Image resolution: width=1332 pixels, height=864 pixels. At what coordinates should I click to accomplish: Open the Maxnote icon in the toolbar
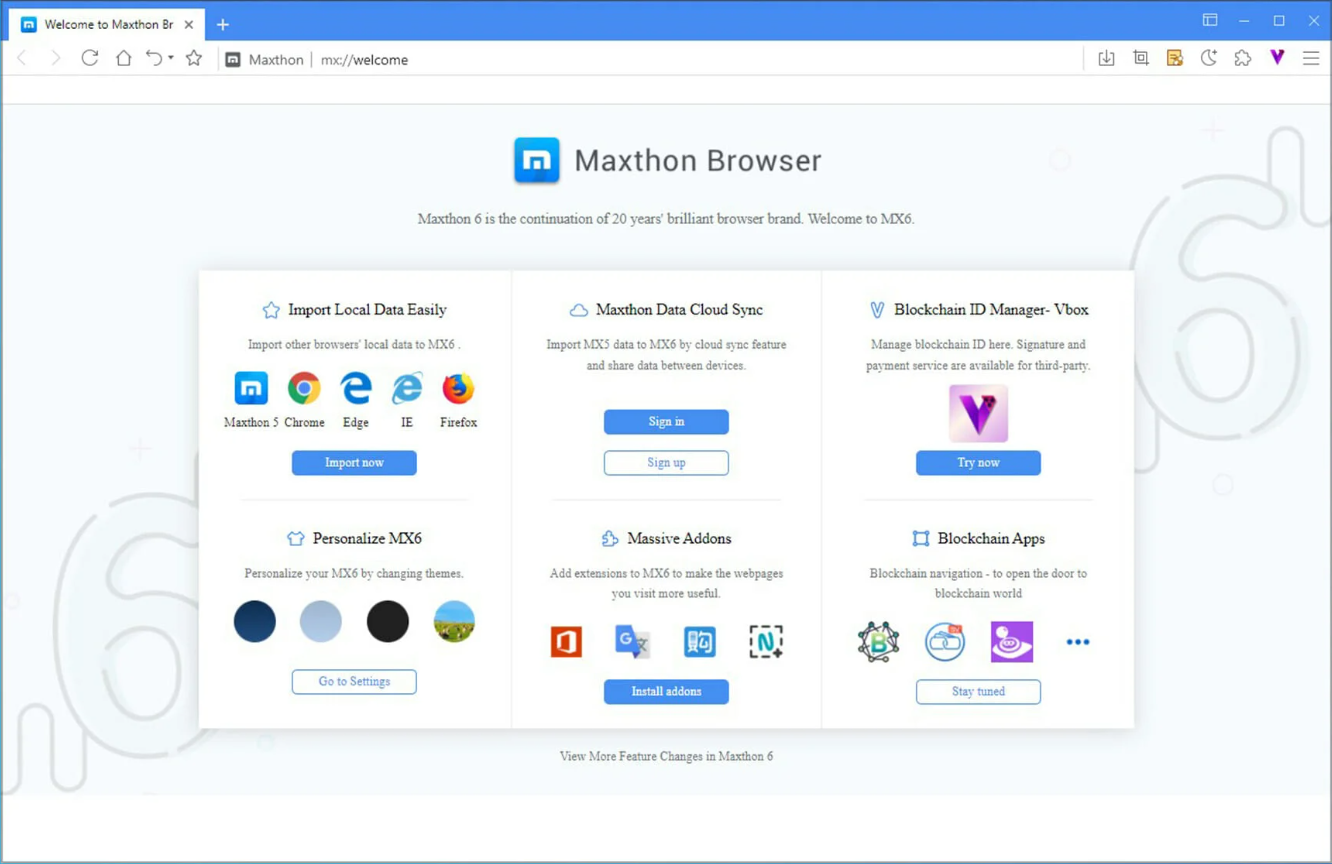[1175, 58]
